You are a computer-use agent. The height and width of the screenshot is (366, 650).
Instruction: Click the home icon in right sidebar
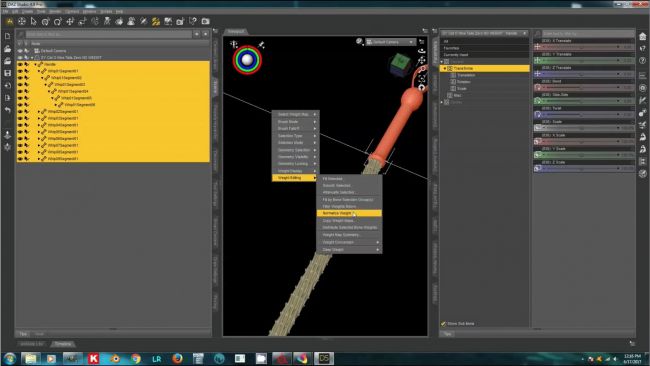point(643,36)
